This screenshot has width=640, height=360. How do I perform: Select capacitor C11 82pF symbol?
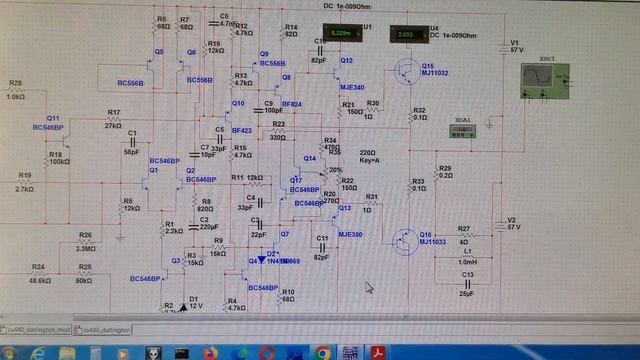click(x=322, y=248)
